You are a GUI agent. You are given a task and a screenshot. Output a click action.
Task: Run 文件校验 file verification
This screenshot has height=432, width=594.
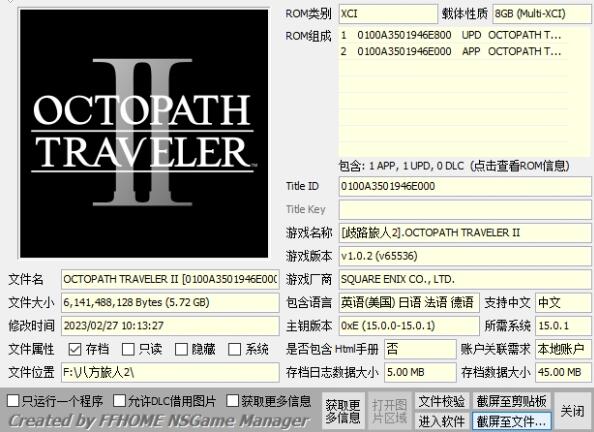coord(442,401)
